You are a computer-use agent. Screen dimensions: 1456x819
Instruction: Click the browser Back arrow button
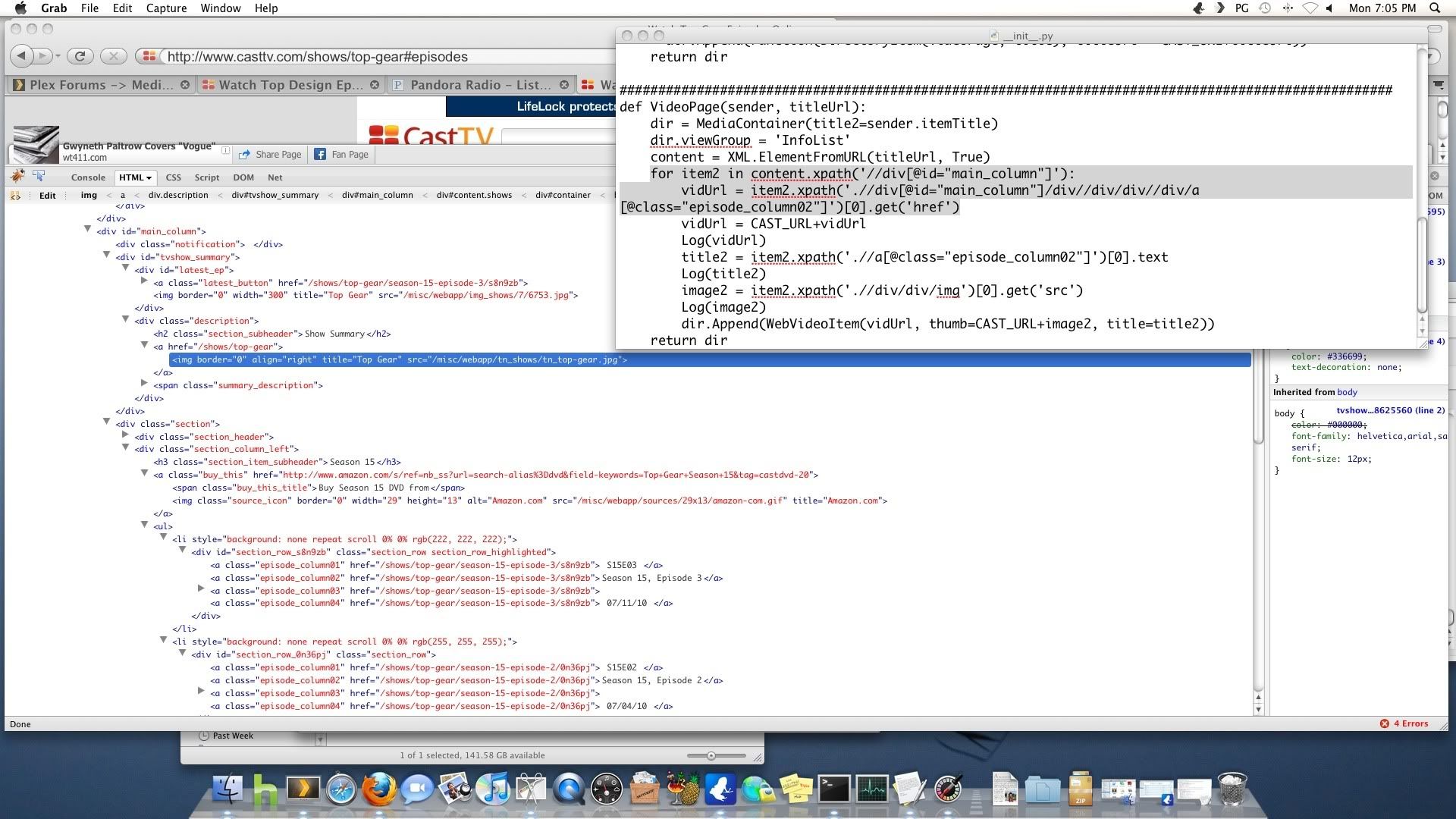21,55
